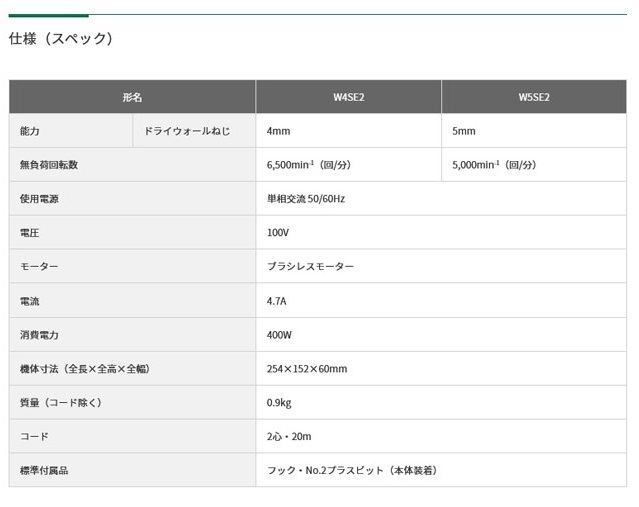Click the 標準付属品 row label

132,470
